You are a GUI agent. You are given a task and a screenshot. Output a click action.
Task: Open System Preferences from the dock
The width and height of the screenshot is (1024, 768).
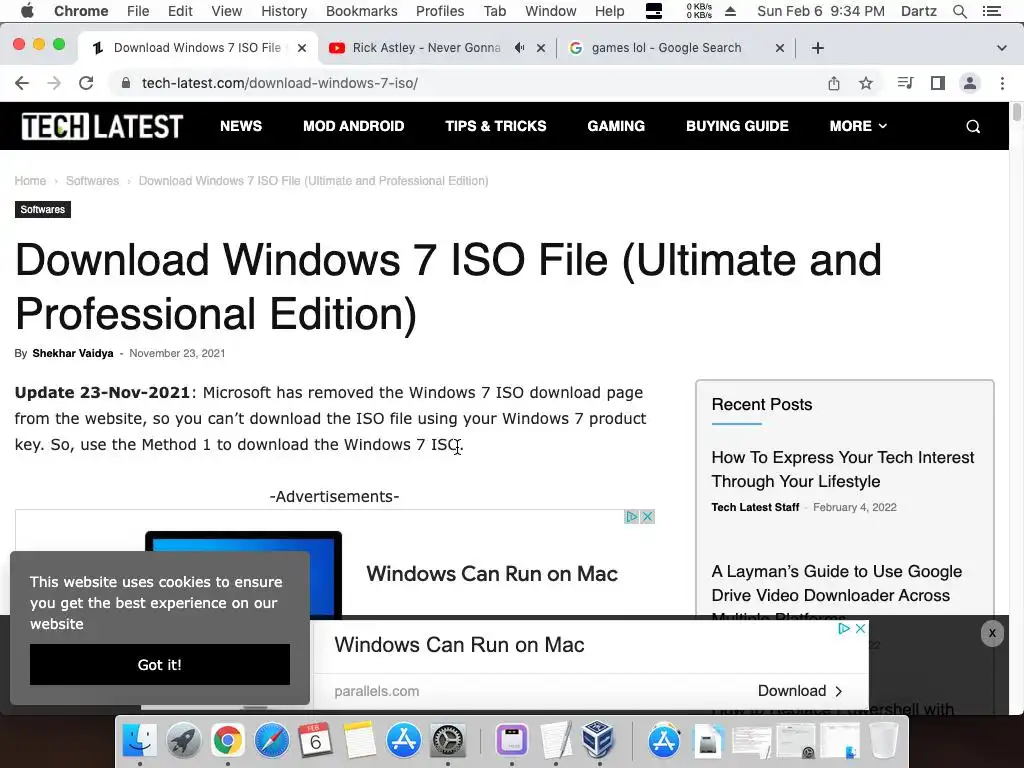(x=447, y=741)
